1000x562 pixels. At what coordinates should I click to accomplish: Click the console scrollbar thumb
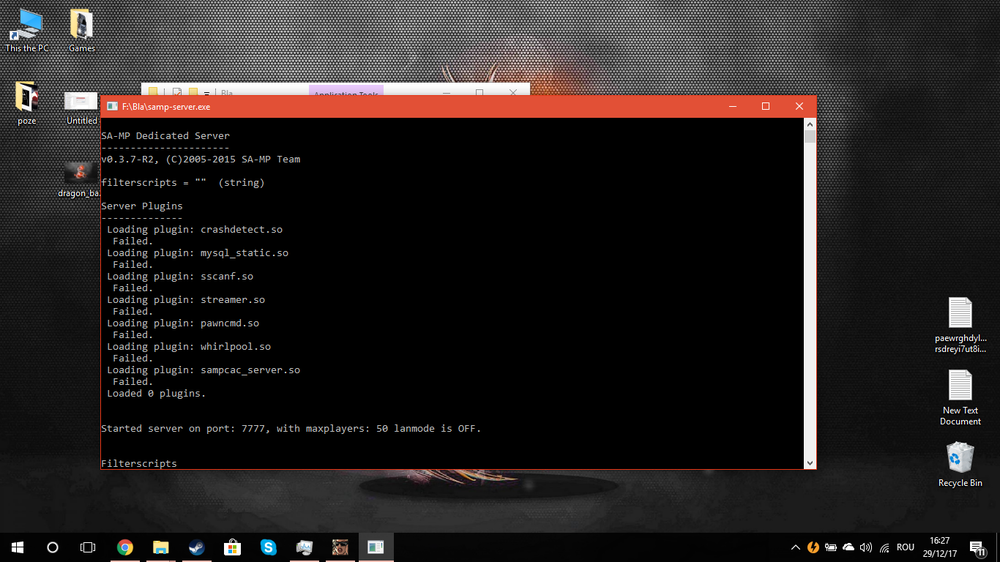810,136
